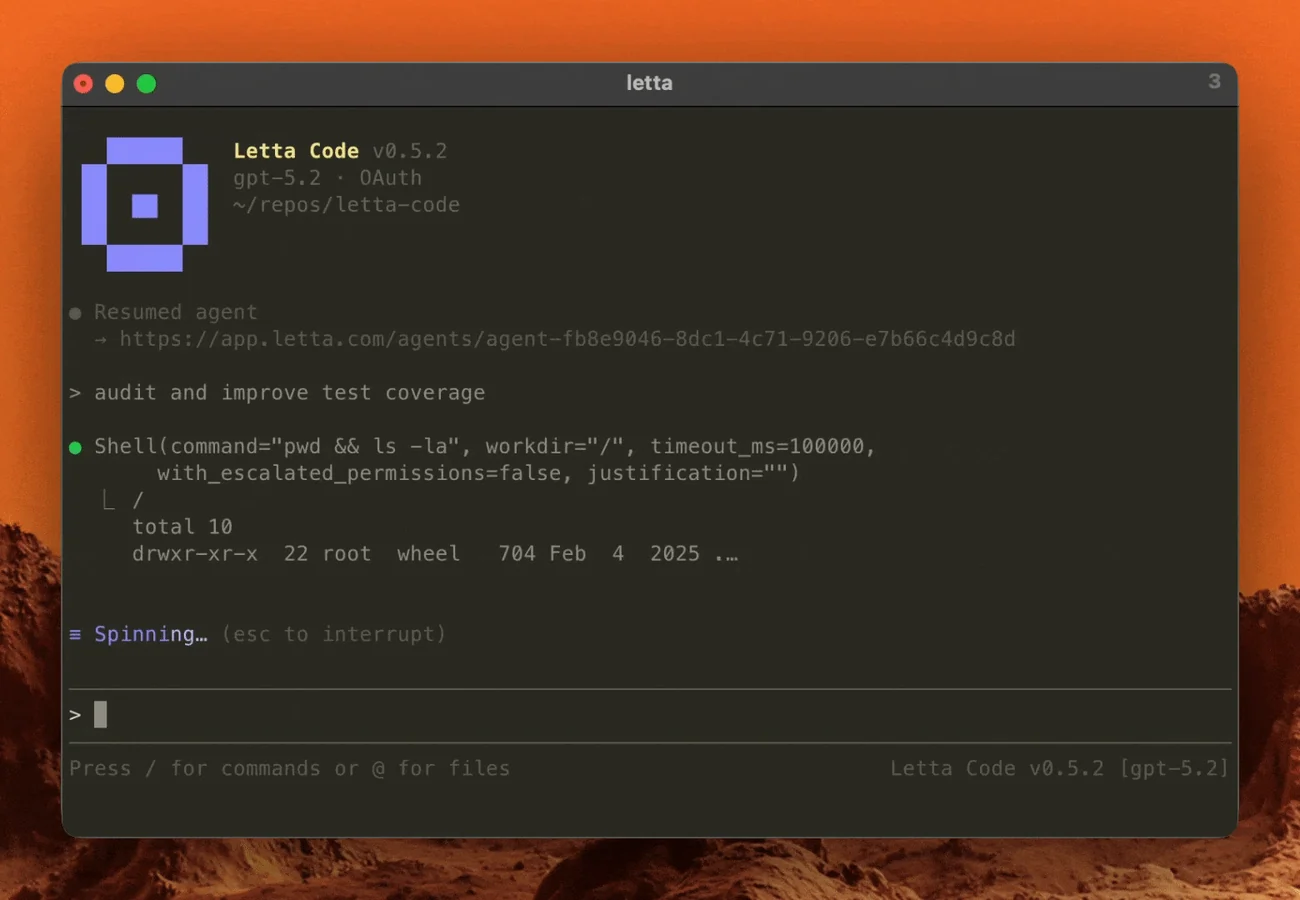The height and width of the screenshot is (900, 1300).
Task: Click the 'Letta Code' title text
Action: coord(296,151)
